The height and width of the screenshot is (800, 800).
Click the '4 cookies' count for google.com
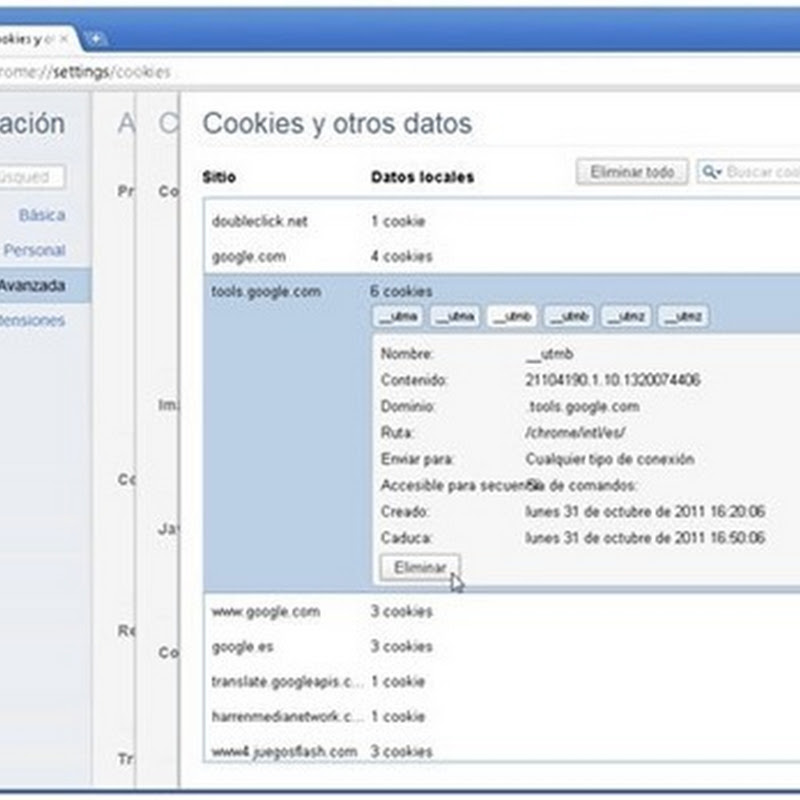402,256
